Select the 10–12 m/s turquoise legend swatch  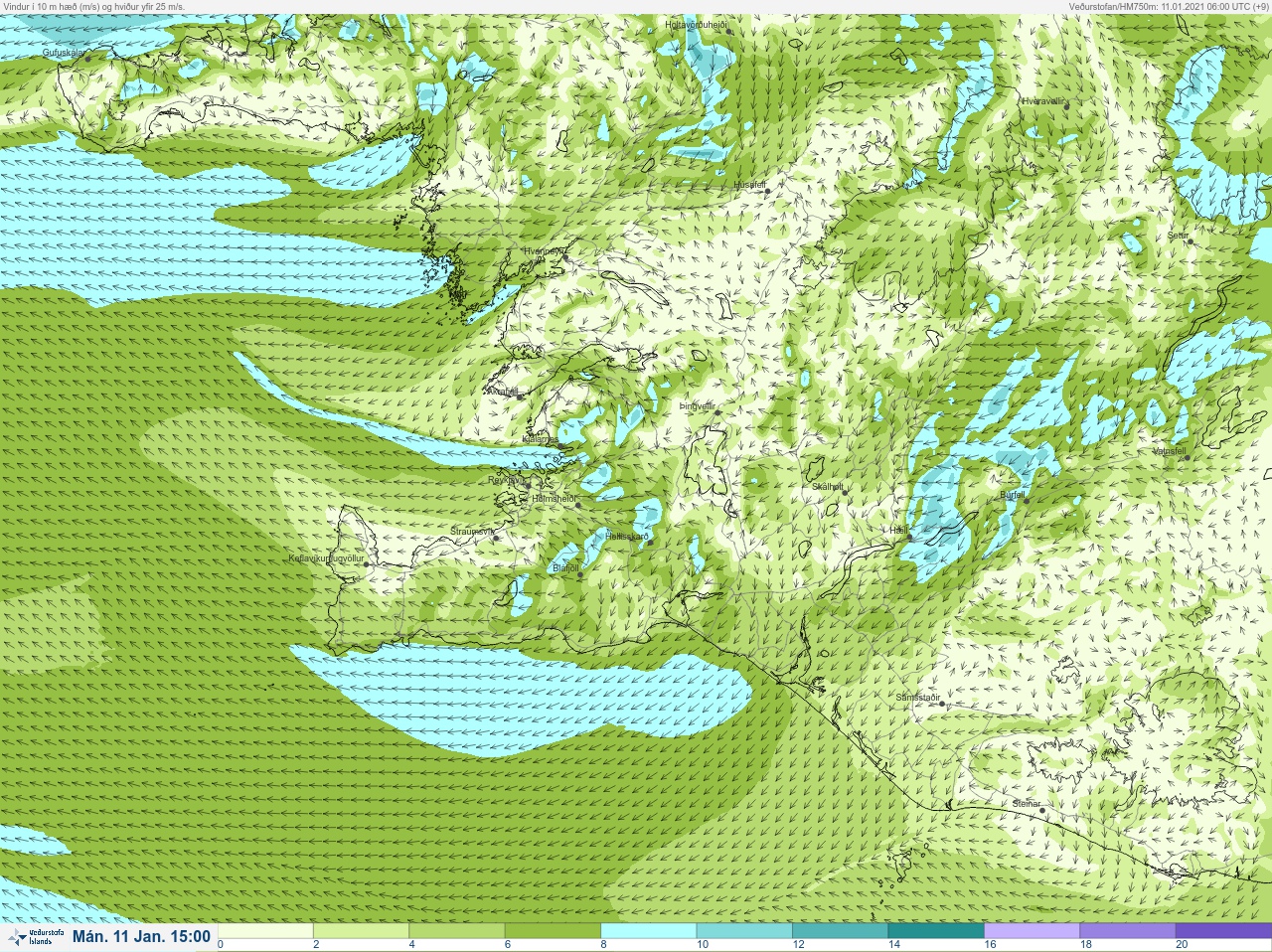pos(744,931)
